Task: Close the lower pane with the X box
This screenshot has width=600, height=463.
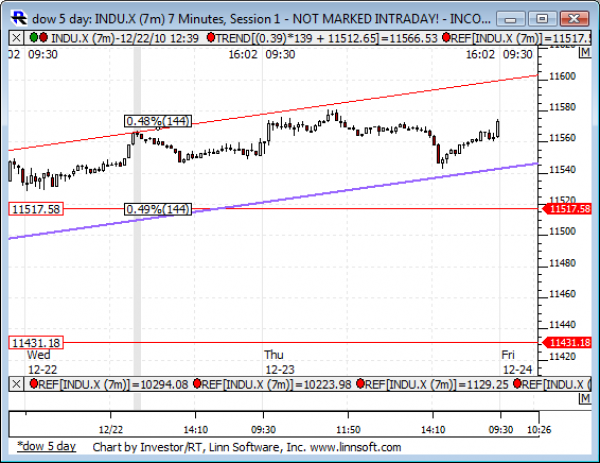Action: pos(16,384)
